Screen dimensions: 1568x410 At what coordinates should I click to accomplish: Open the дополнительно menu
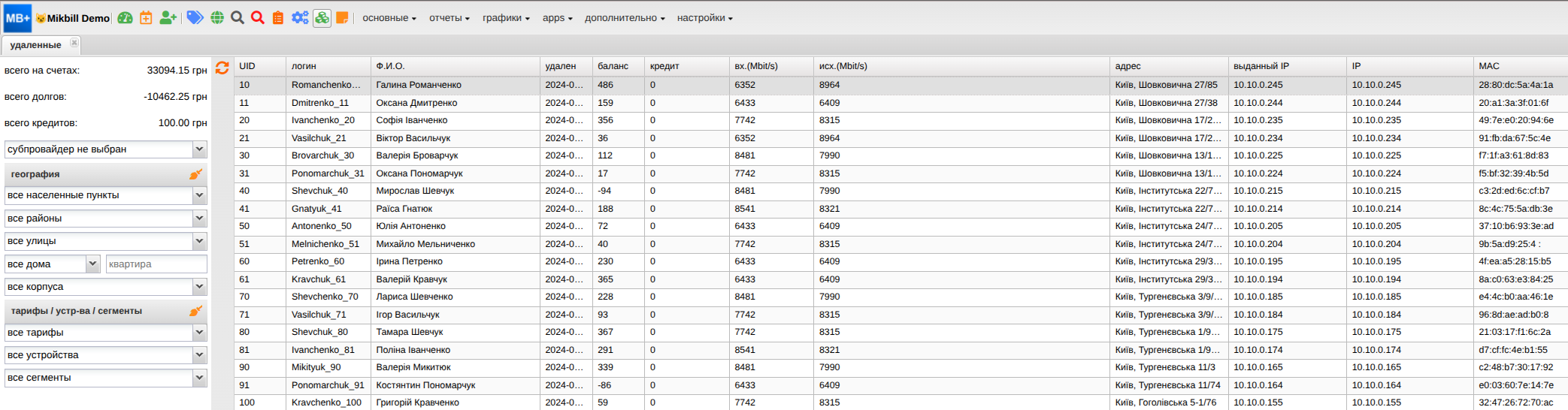click(x=625, y=18)
